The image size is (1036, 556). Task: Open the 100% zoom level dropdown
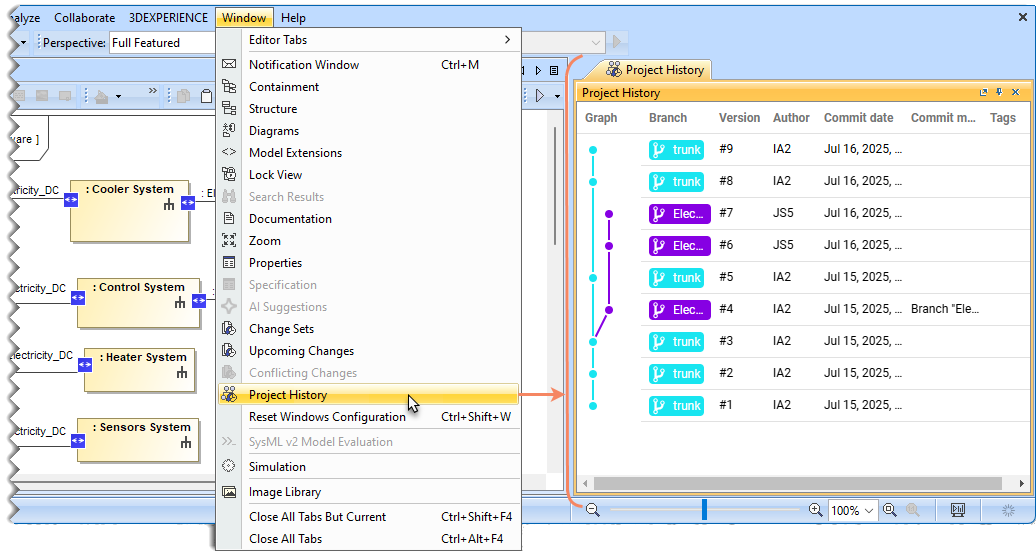[x=853, y=510]
